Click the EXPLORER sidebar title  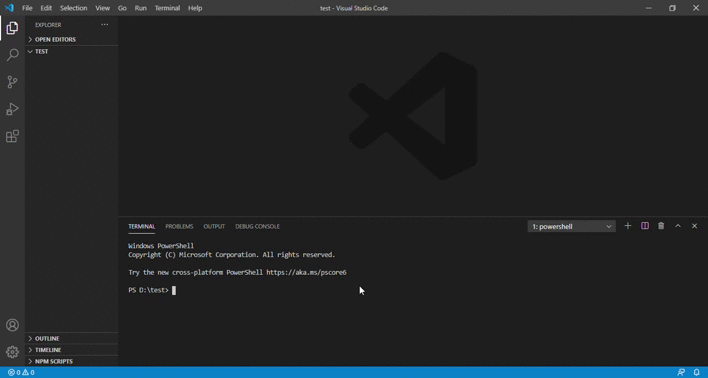[x=48, y=25]
